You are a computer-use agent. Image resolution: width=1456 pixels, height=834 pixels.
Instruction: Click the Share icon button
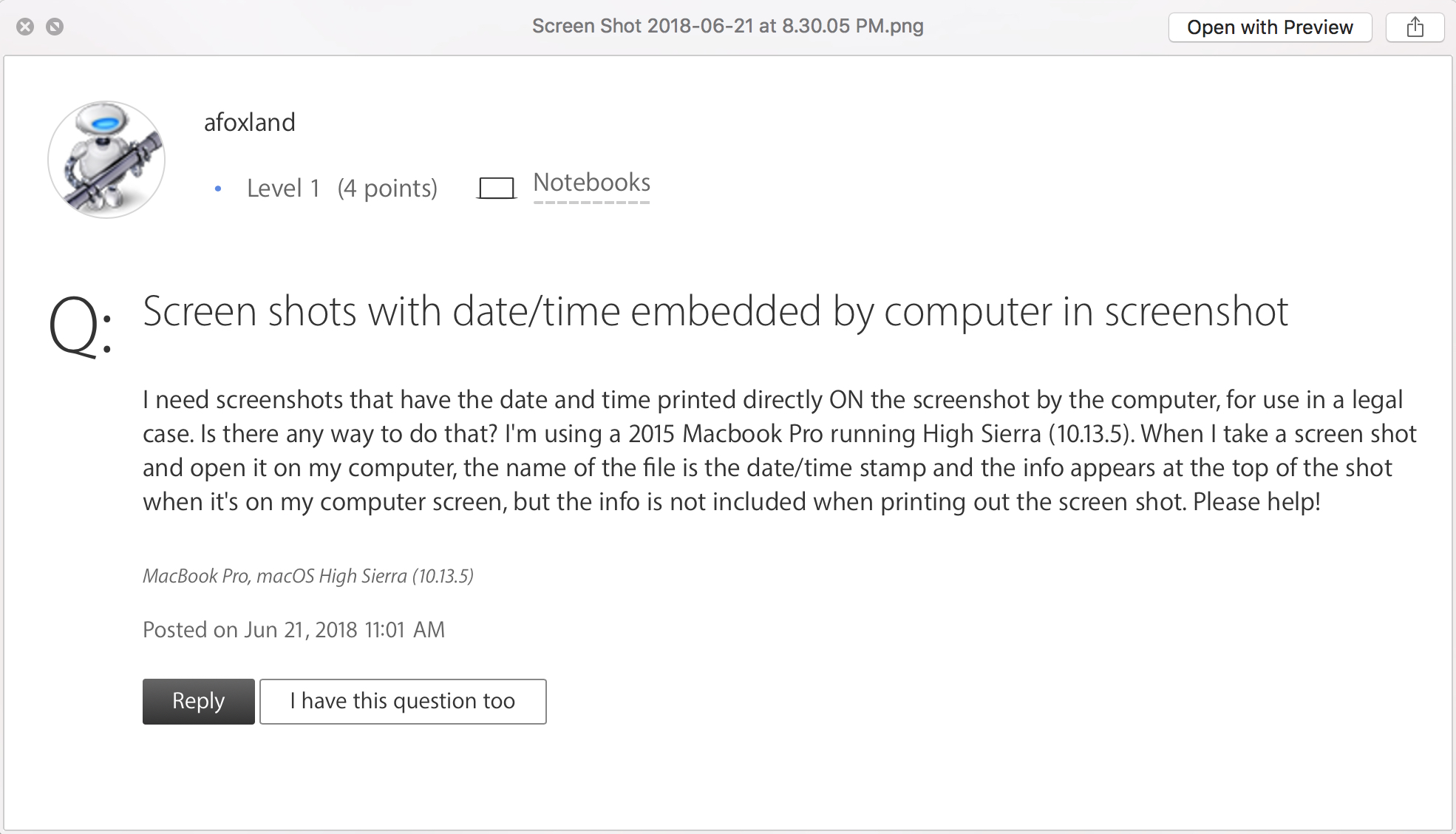click(1415, 27)
